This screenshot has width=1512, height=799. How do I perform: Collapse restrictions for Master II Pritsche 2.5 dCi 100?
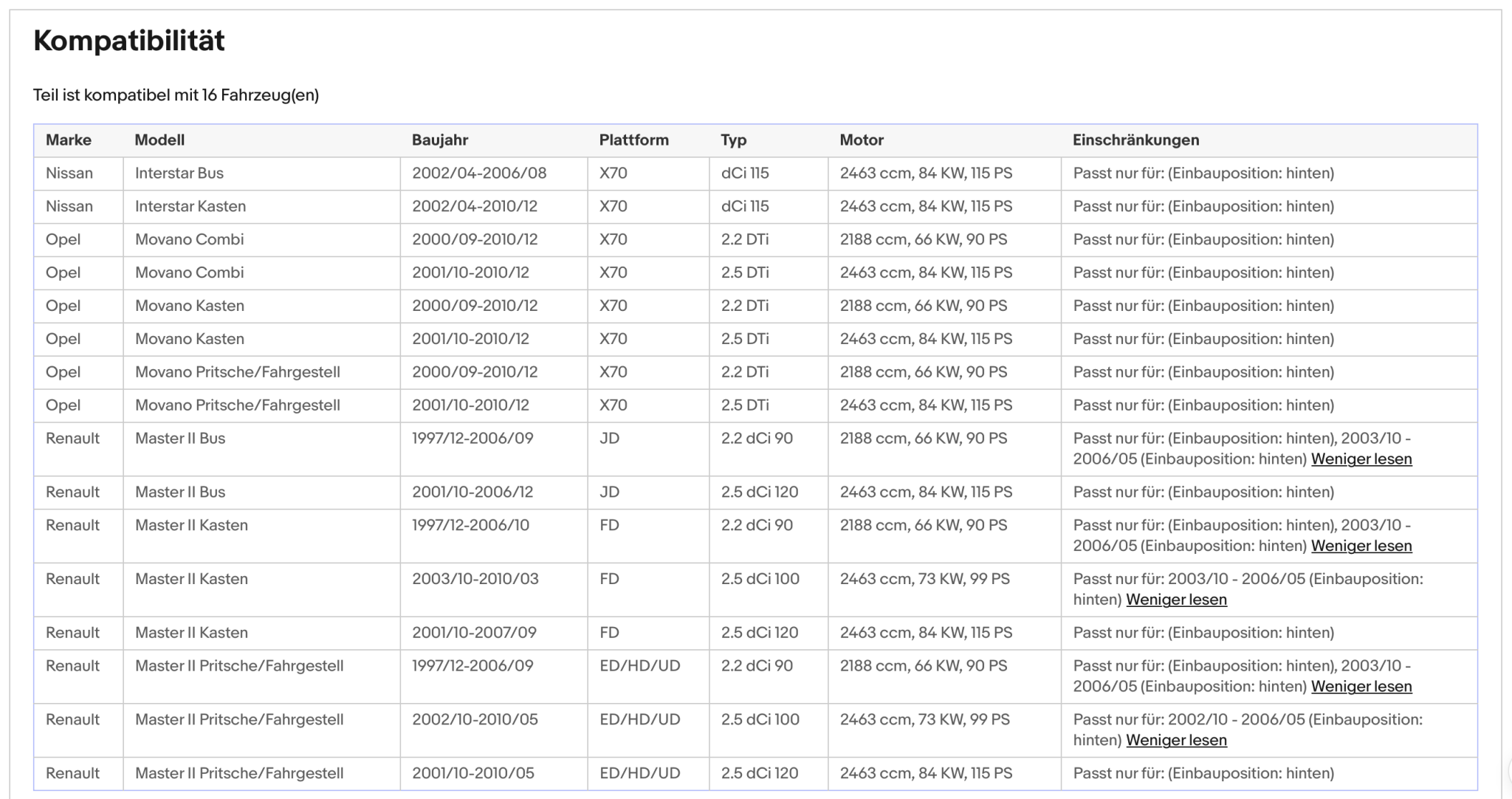tap(1176, 740)
